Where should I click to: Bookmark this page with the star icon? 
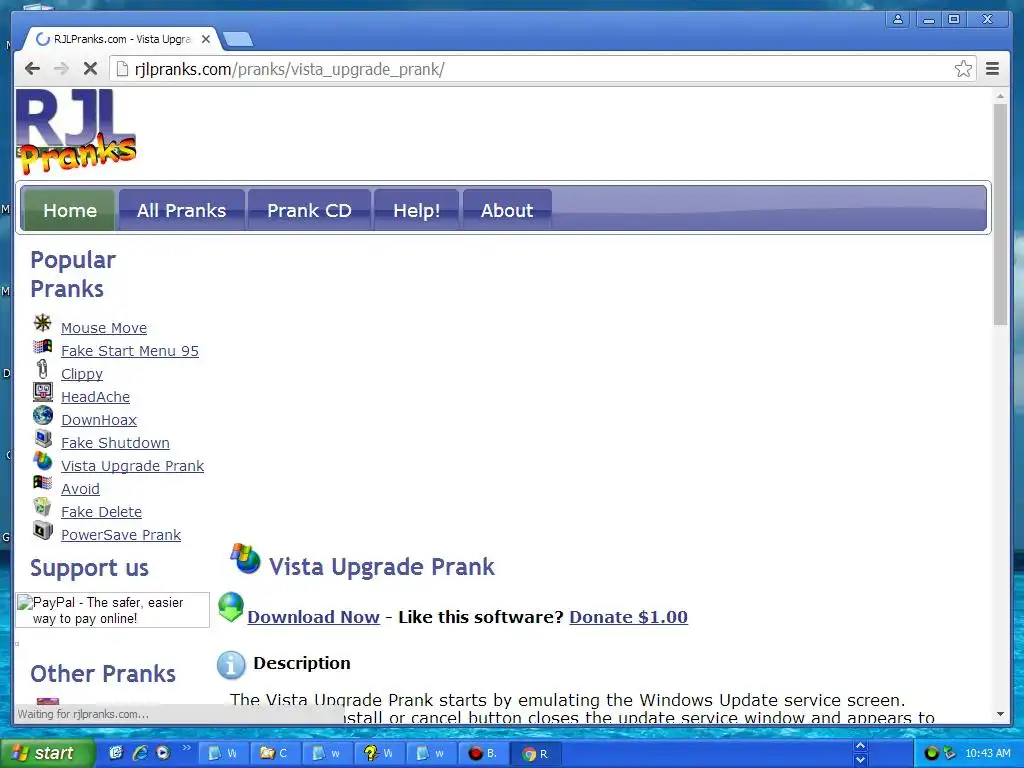tap(963, 69)
